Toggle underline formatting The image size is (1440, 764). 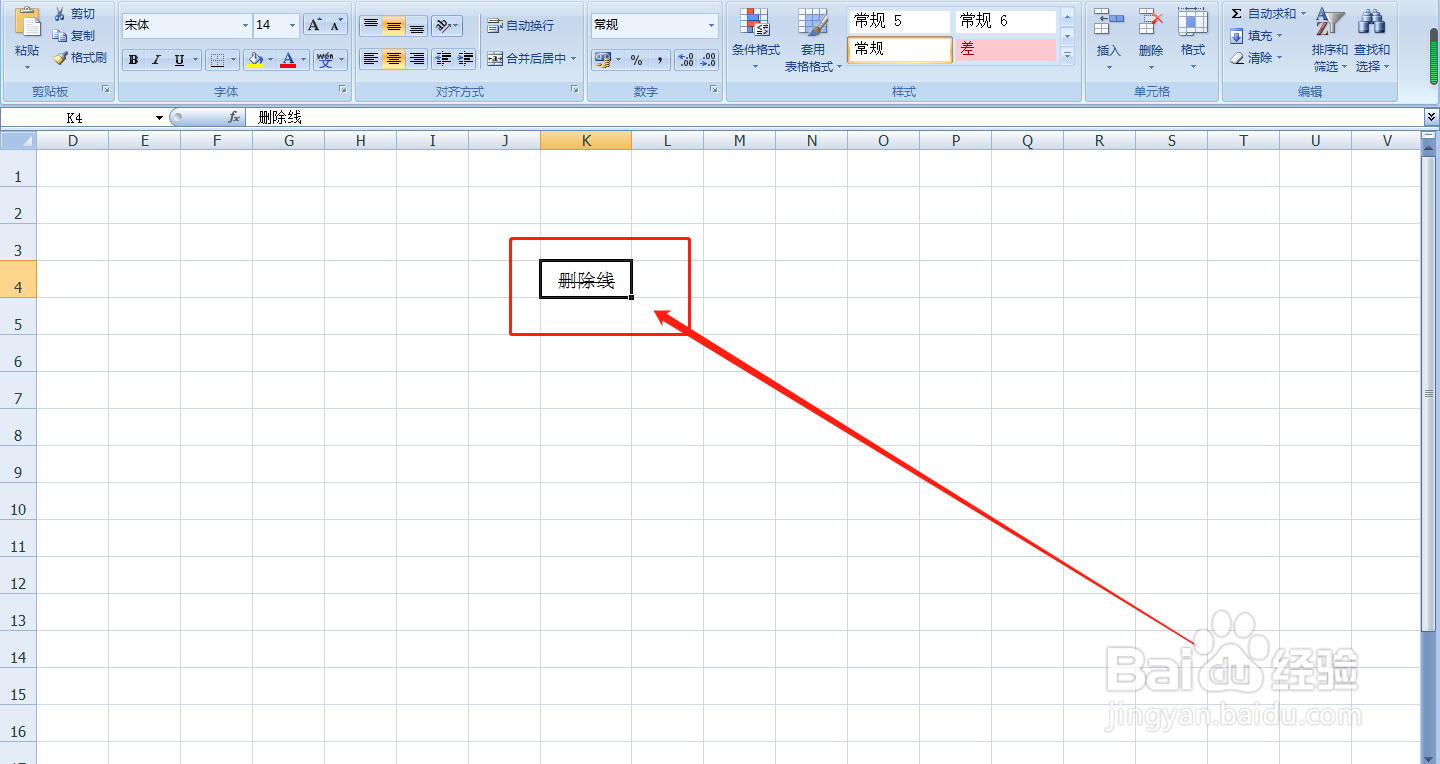point(179,60)
